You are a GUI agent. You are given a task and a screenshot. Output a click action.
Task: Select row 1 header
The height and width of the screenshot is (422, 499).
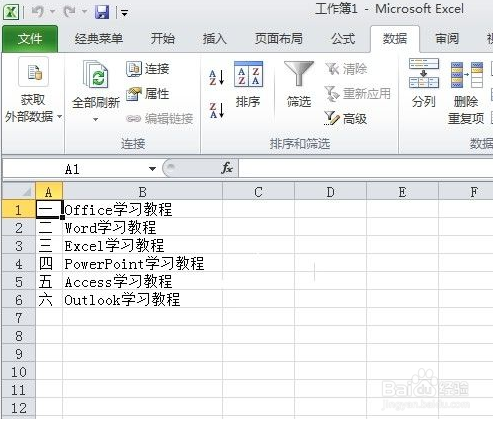click(19, 210)
